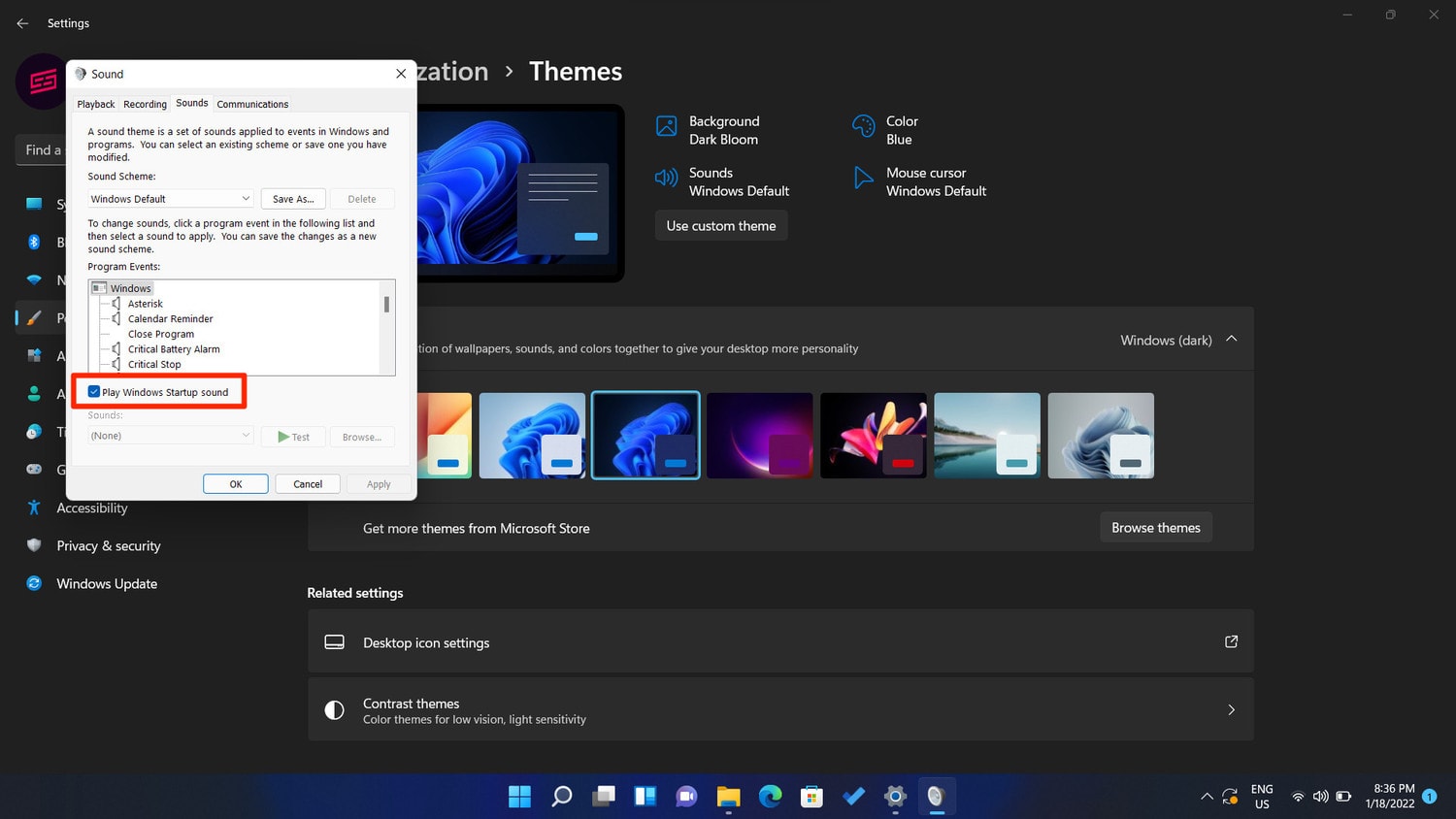Viewport: 1456px width, 819px height.
Task: Open Microsoft To Do on taskbar
Action: pyautogui.click(x=854, y=797)
